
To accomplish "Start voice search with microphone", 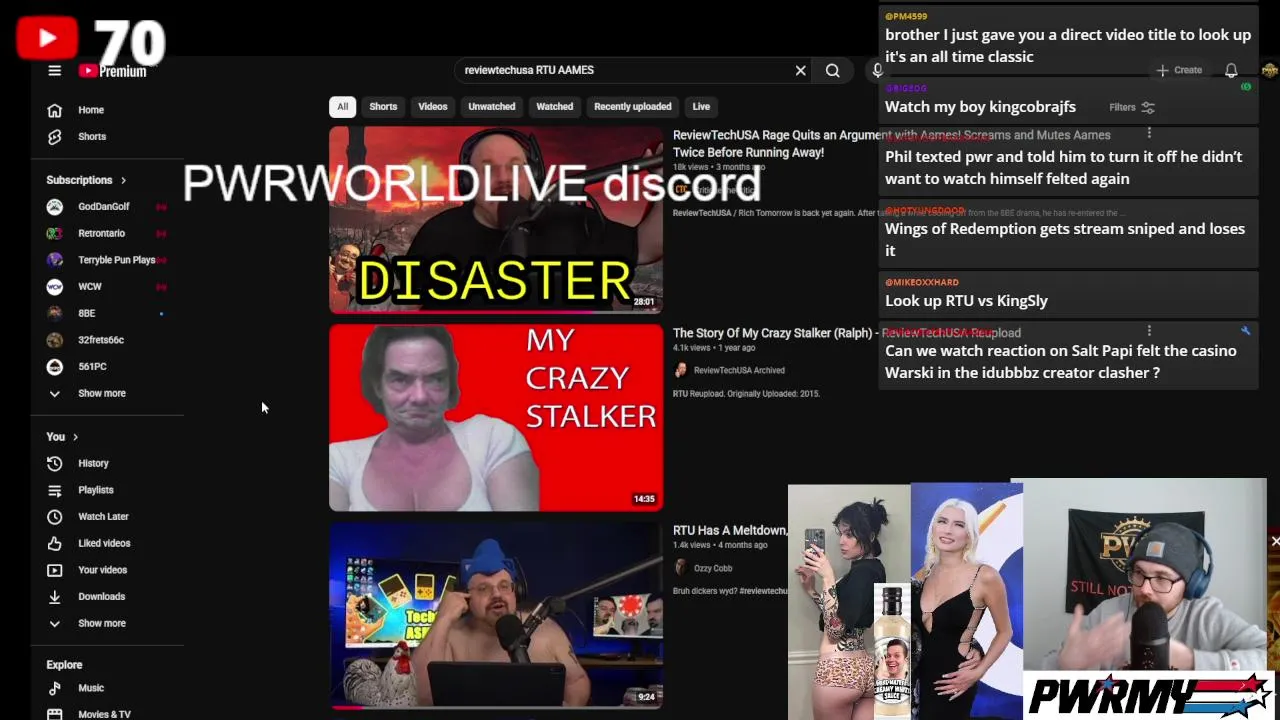I will 877,70.
